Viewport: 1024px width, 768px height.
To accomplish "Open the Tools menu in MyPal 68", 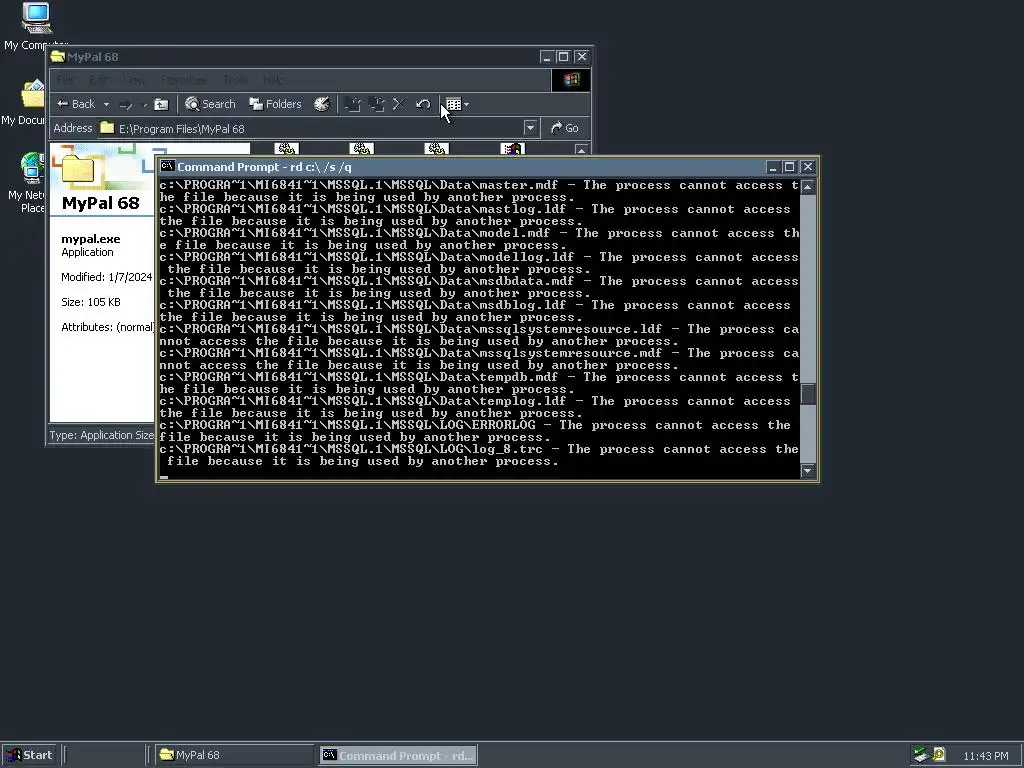I will [235, 80].
